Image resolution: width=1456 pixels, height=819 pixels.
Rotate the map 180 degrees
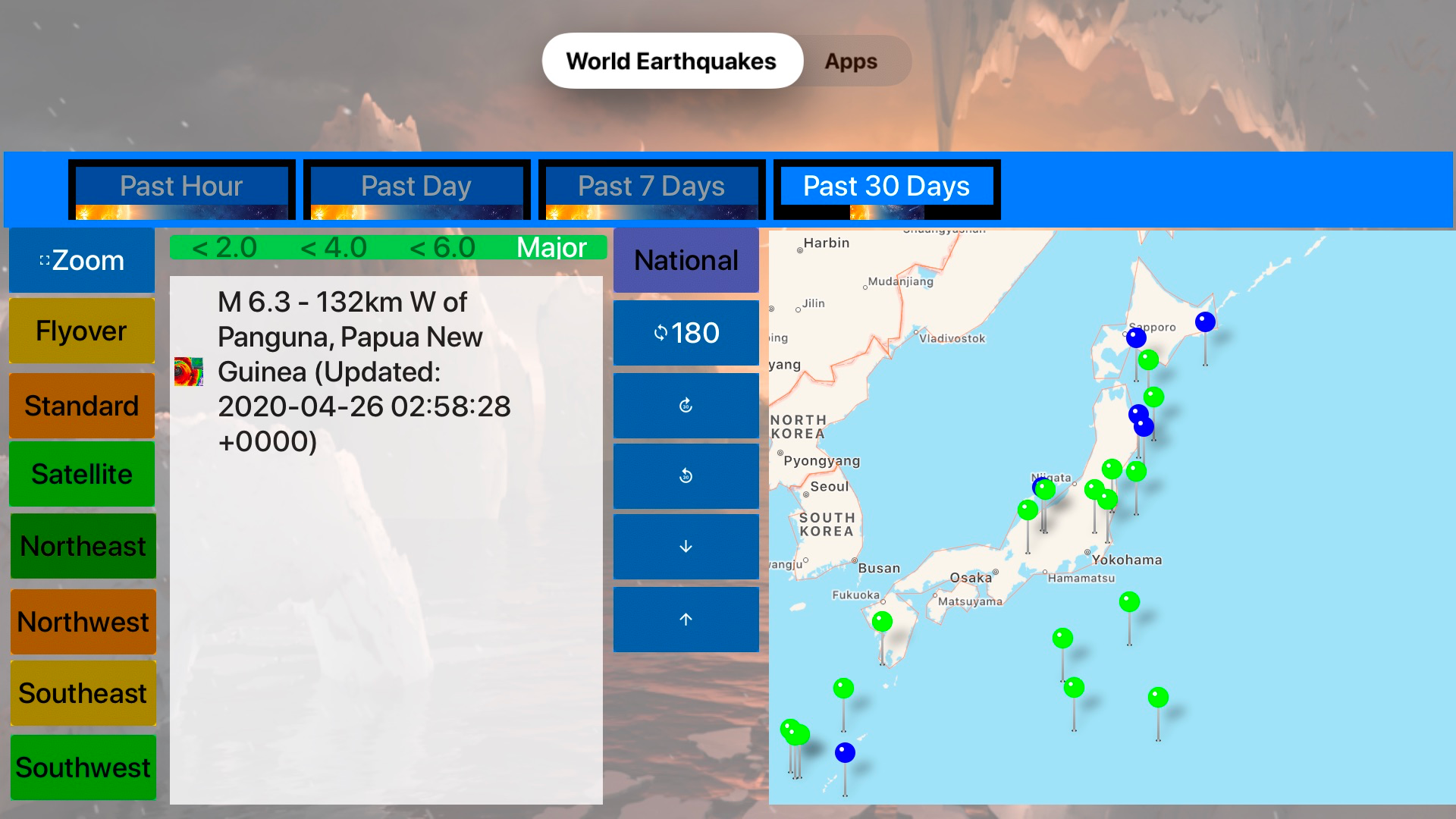(686, 333)
